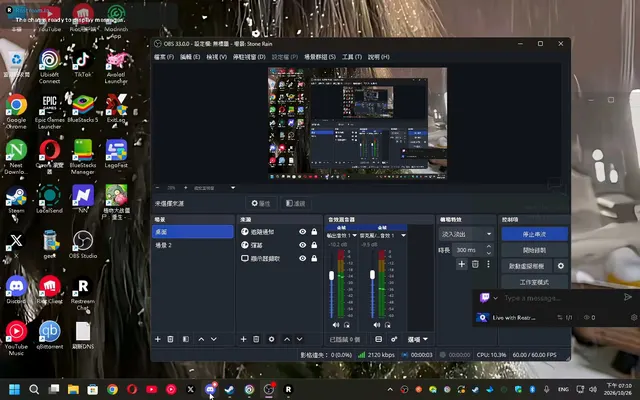Toggle monitoring on desktop audio channel
Image resolution: width=640 pixels, height=400 pixels.
(x=347, y=325)
